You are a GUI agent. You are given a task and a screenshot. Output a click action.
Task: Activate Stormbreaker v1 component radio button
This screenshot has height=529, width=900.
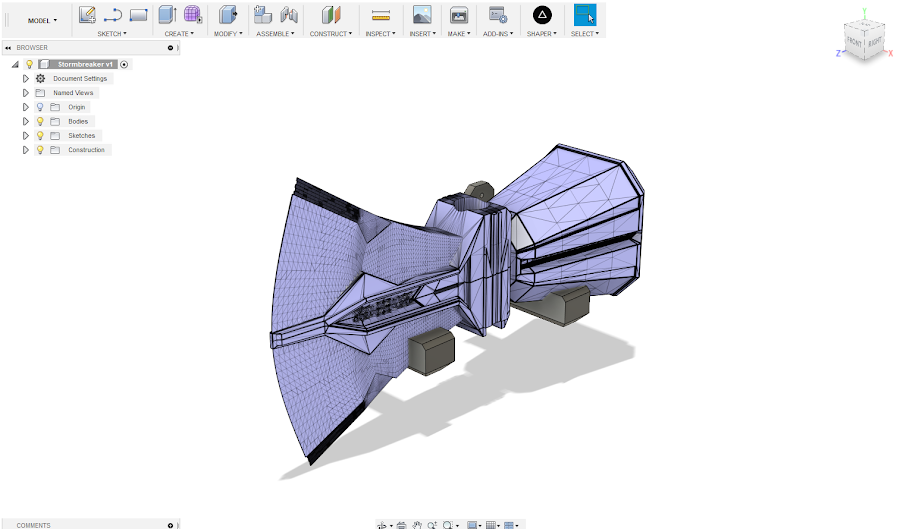coord(124,64)
